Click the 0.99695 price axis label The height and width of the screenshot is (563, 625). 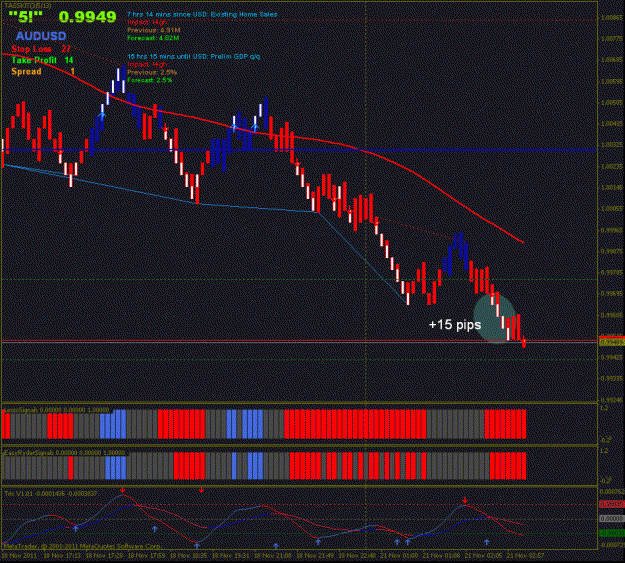tap(612, 294)
